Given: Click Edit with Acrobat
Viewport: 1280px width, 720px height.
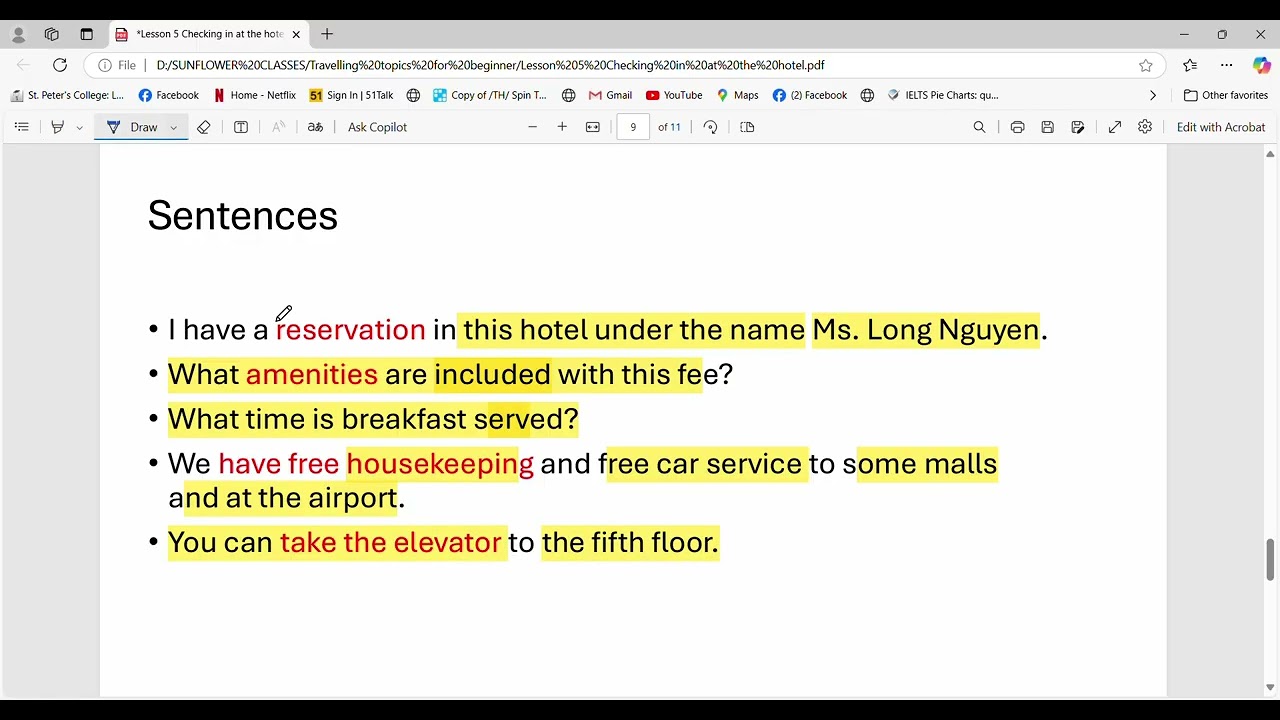Looking at the screenshot, I should (1220, 127).
